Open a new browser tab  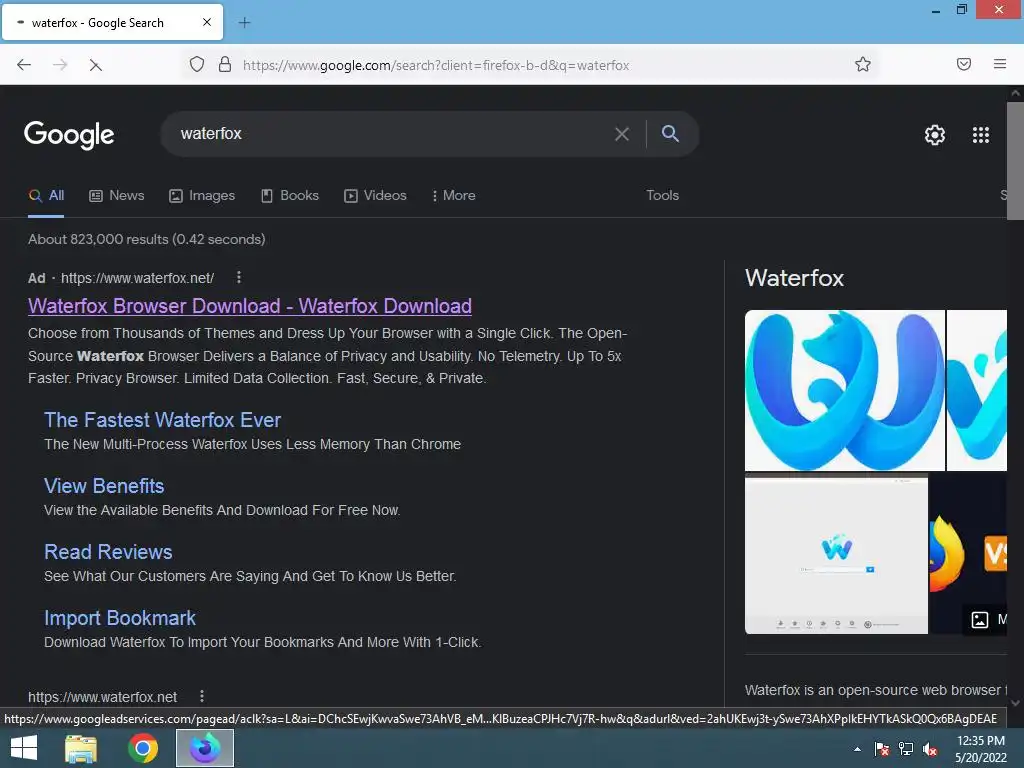pos(244,23)
